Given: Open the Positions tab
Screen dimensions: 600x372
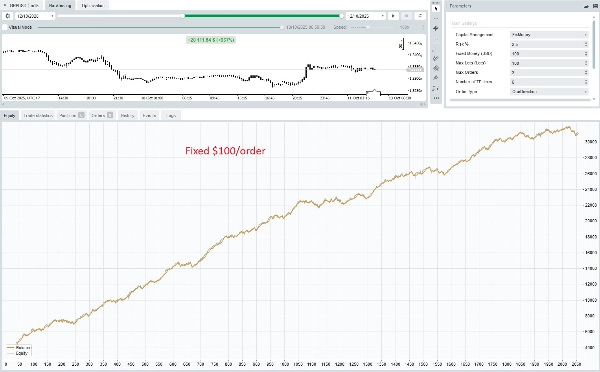Looking at the screenshot, I should tap(72, 115).
